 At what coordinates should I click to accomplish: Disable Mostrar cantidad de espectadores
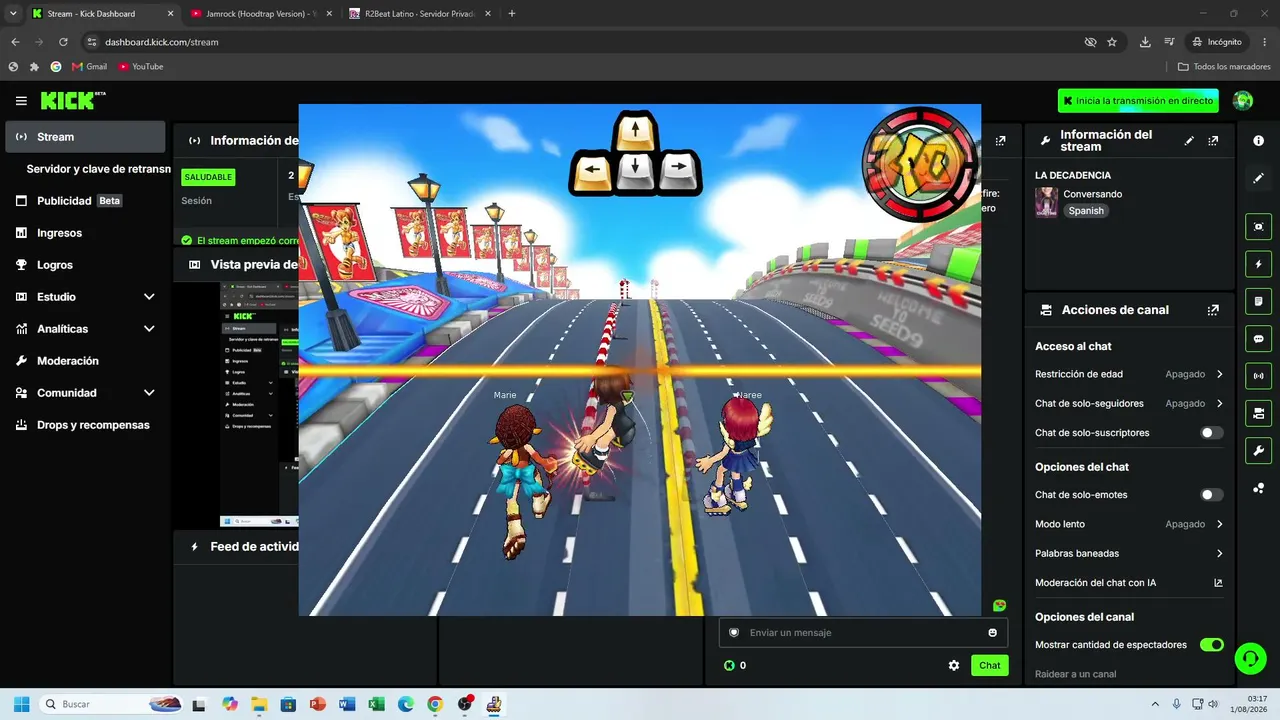coord(1211,645)
